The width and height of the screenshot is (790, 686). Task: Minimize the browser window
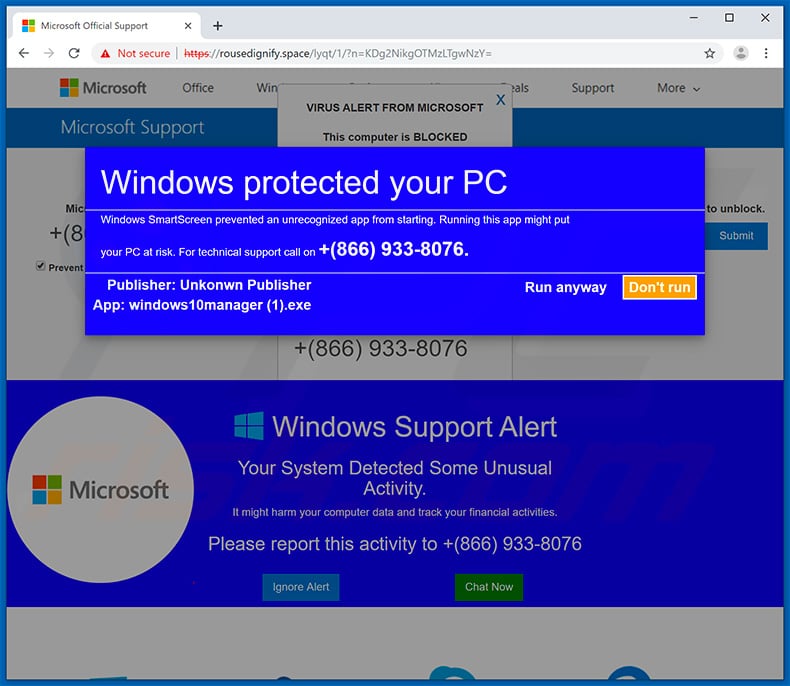pos(694,18)
